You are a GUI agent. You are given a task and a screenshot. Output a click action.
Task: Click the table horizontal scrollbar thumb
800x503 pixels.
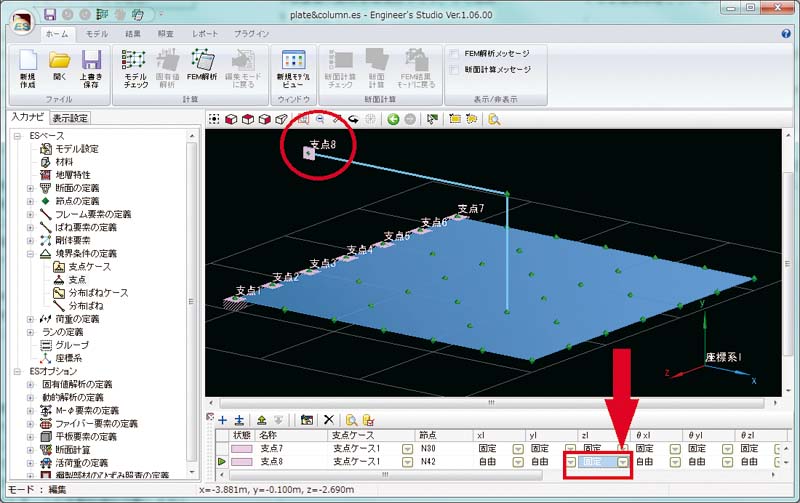(x=386, y=475)
